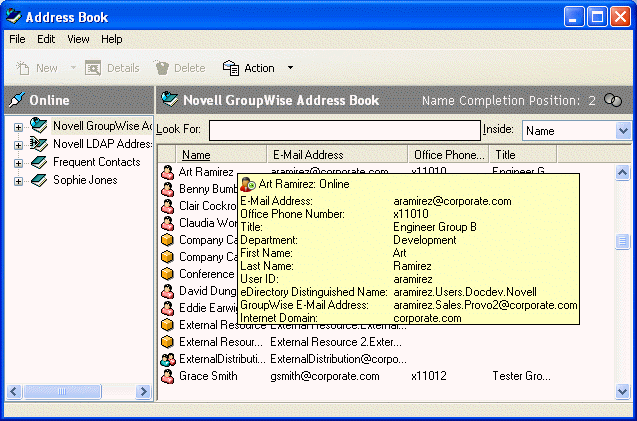Click the Delete toolbar button
The height and width of the screenshot is (421, 637).
click(x=179, y=68)
